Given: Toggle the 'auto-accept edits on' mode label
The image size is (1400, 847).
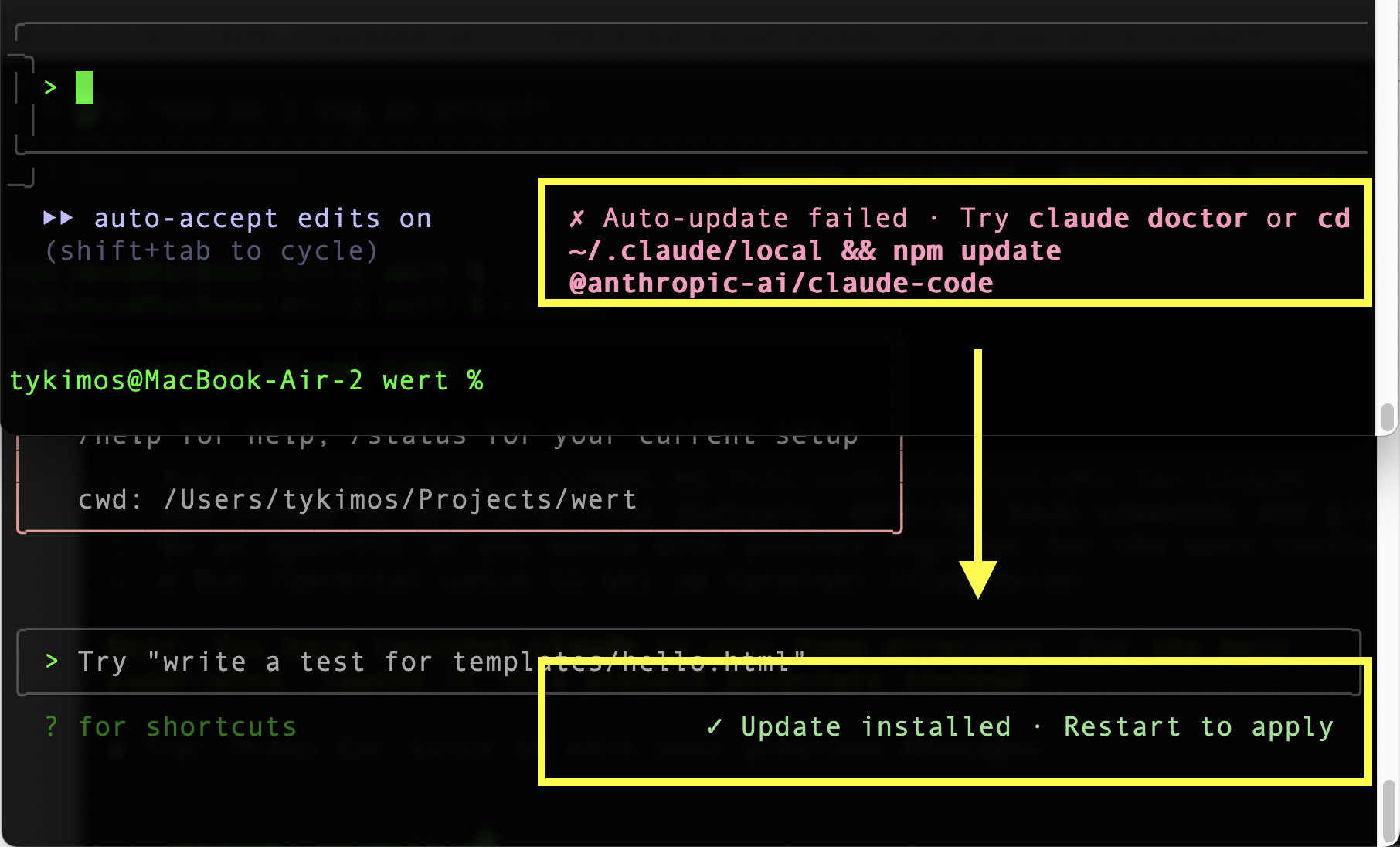Looking at the screenshot, I should tap(263, 219).
